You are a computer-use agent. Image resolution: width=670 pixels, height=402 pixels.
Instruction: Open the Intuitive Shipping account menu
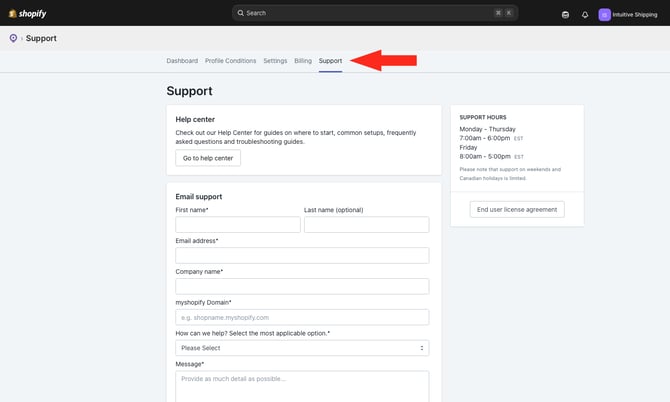[x=628, y=15]
